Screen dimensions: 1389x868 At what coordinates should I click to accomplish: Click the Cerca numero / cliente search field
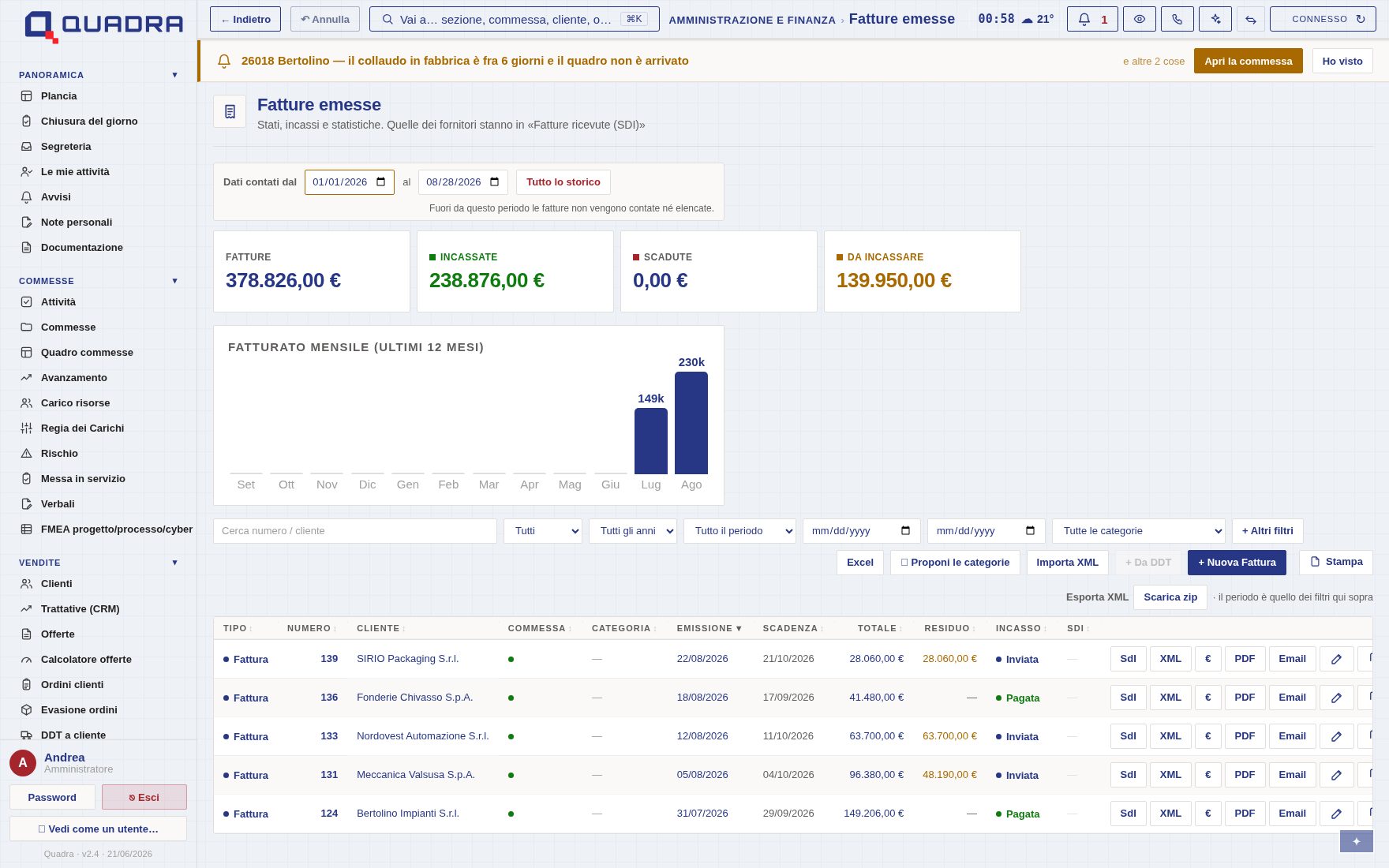coord(355,531)
